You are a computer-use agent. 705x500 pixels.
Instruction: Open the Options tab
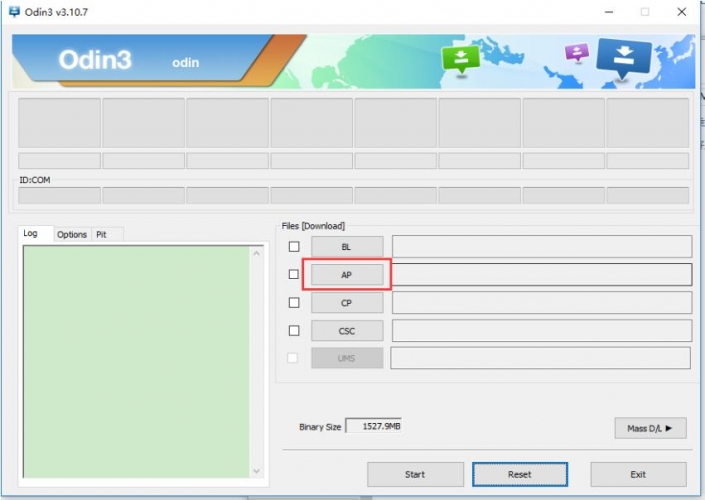pyautogui.click(x=72, y=234)
